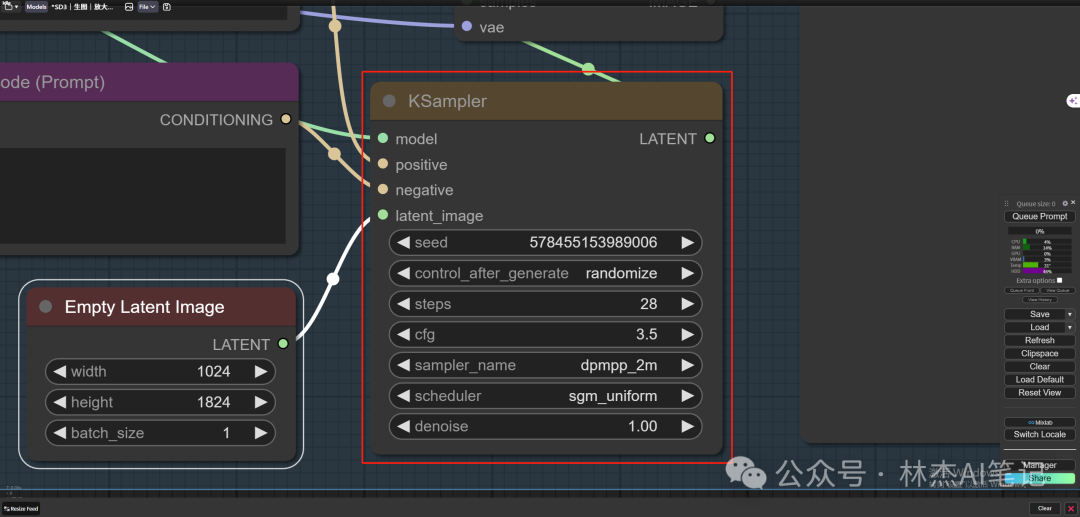Open the sampler_name dpmpp_2m combo
This screenshot has width=1080, height=517.
(546, 365)
